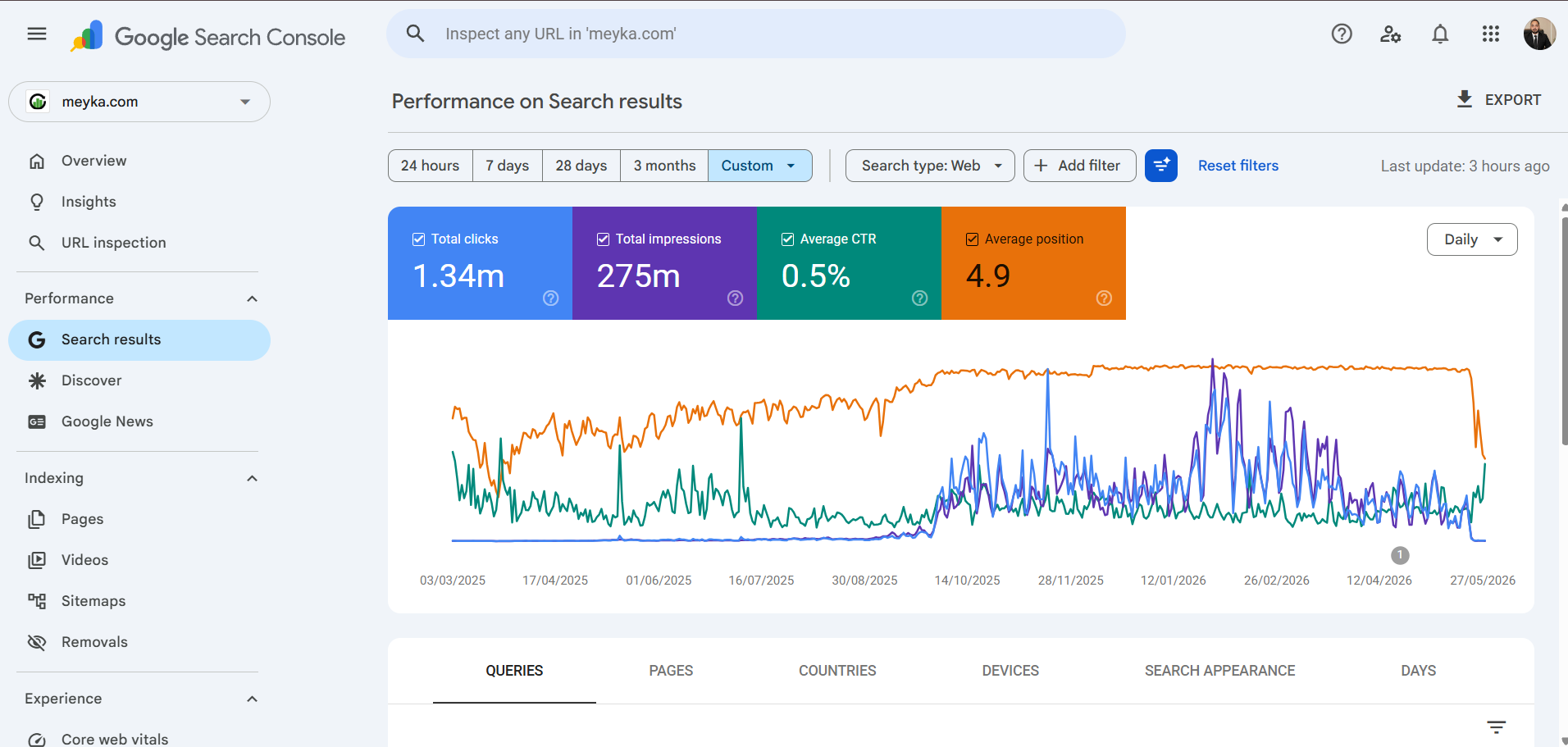1568x747 pixels.
Task: Click the Add filter button
Action: click(1079, 166)
